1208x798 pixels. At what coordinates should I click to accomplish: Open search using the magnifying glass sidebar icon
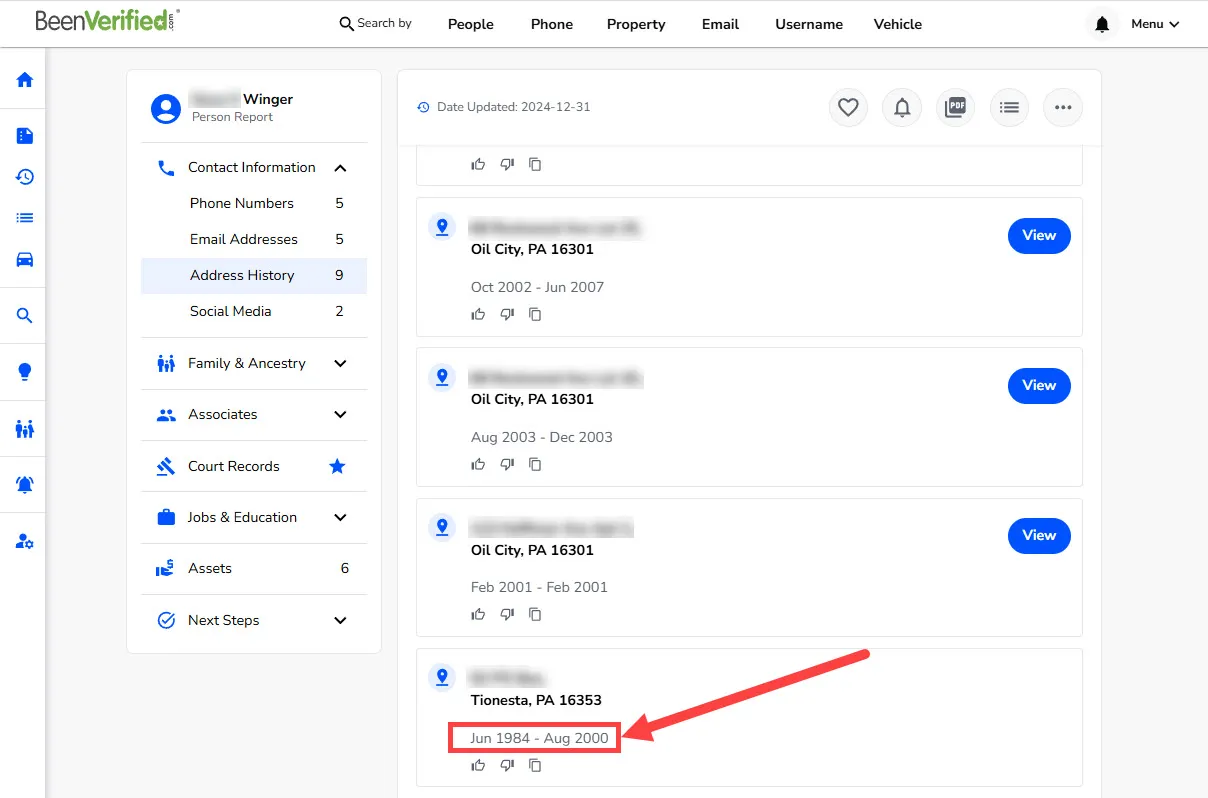(22, 315)
